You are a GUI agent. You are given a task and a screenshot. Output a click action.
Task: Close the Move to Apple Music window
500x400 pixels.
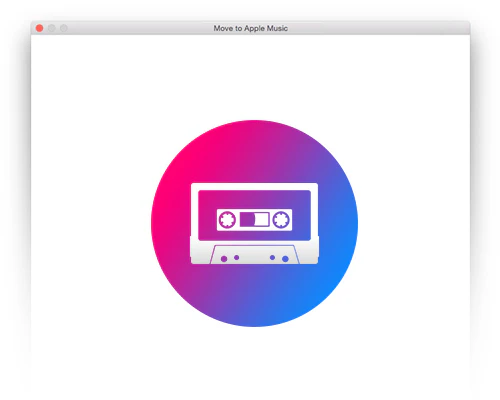39,28
